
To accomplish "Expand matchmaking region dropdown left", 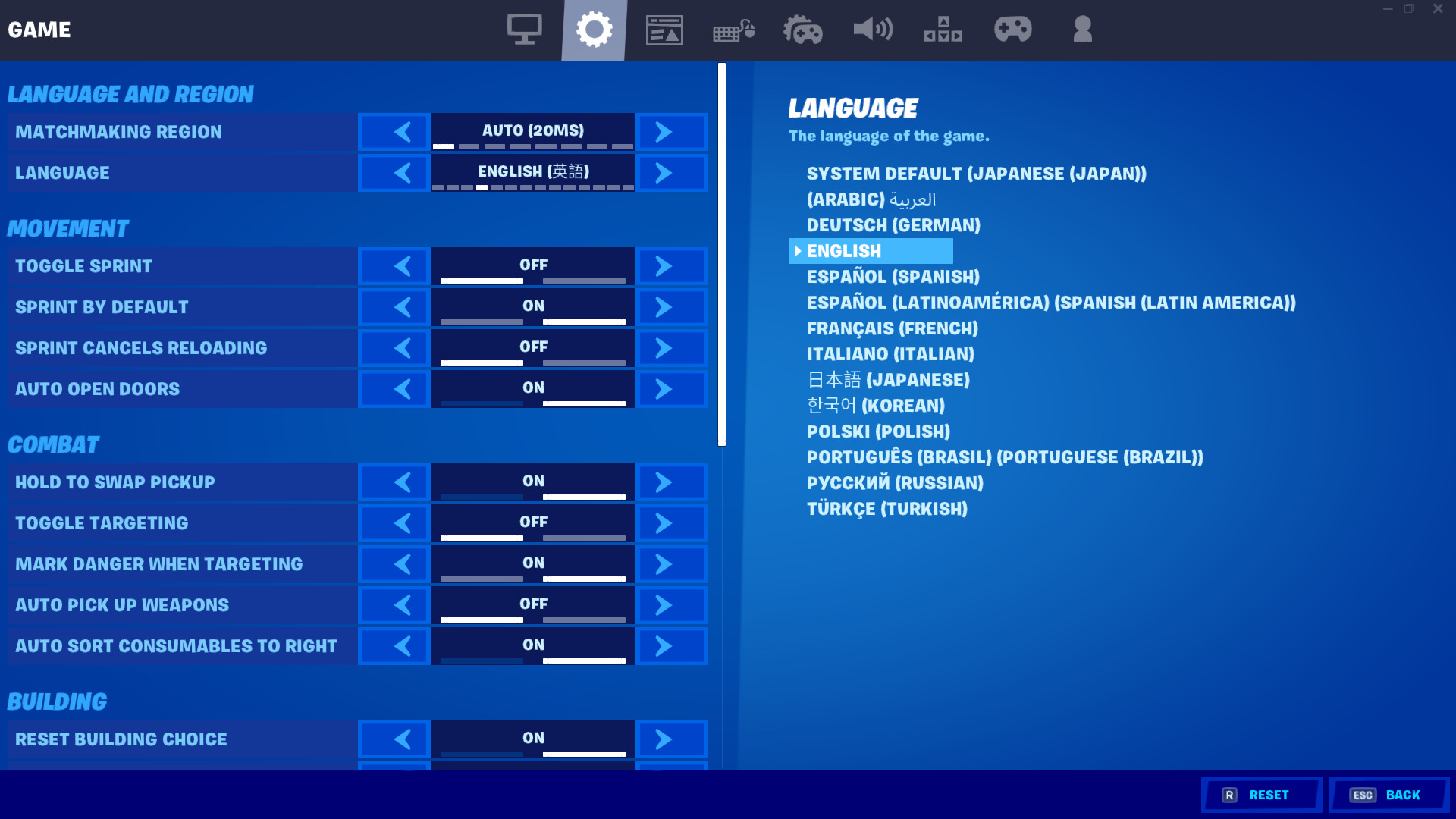I will coord(404,131).
